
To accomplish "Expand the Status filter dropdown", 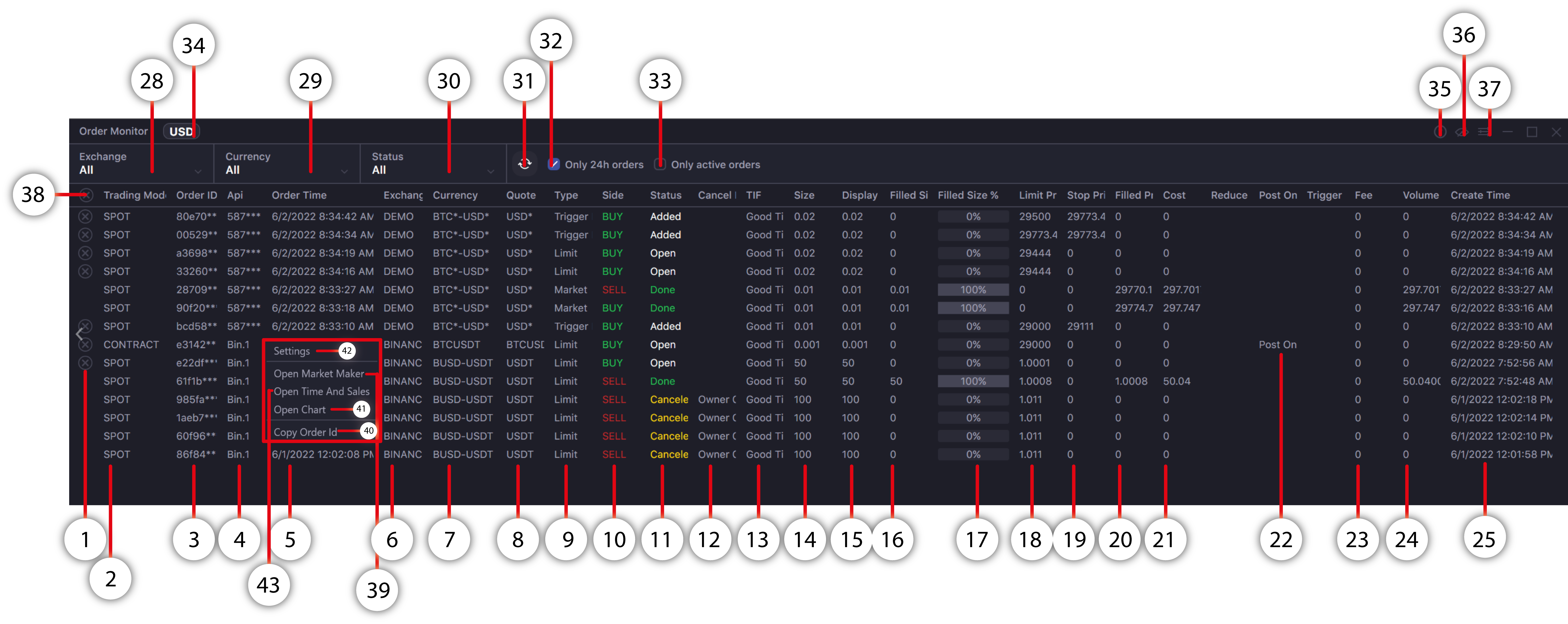I will pos(433,164).
